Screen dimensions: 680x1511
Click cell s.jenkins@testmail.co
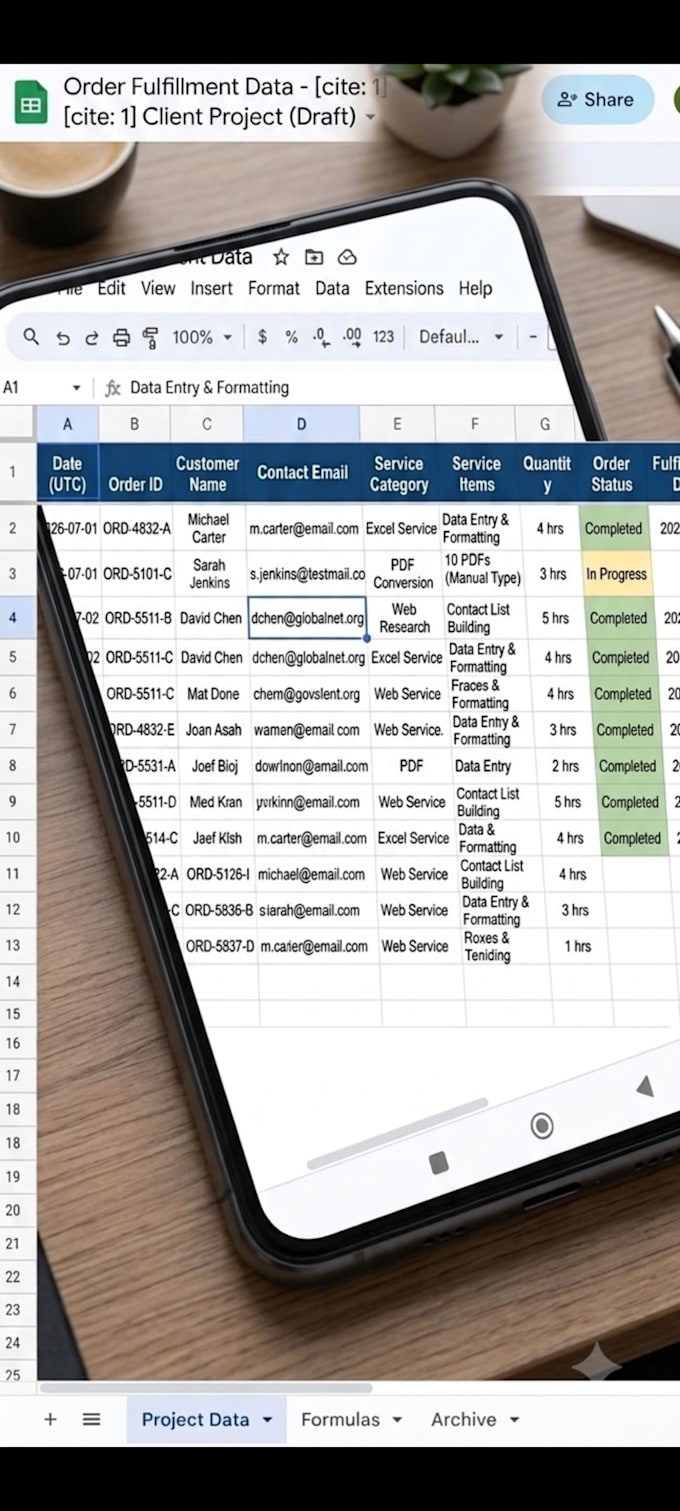click(307, 574)
